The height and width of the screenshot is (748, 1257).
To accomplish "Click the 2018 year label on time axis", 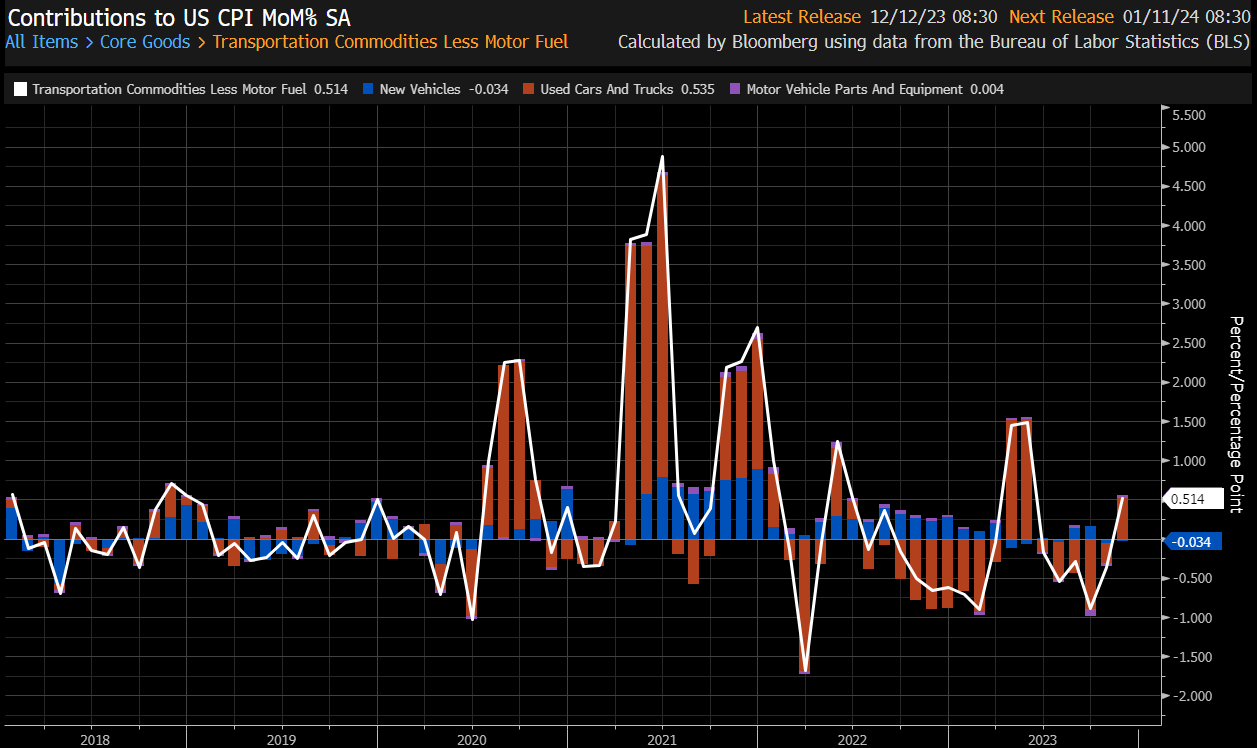I will tap(93, 739).
